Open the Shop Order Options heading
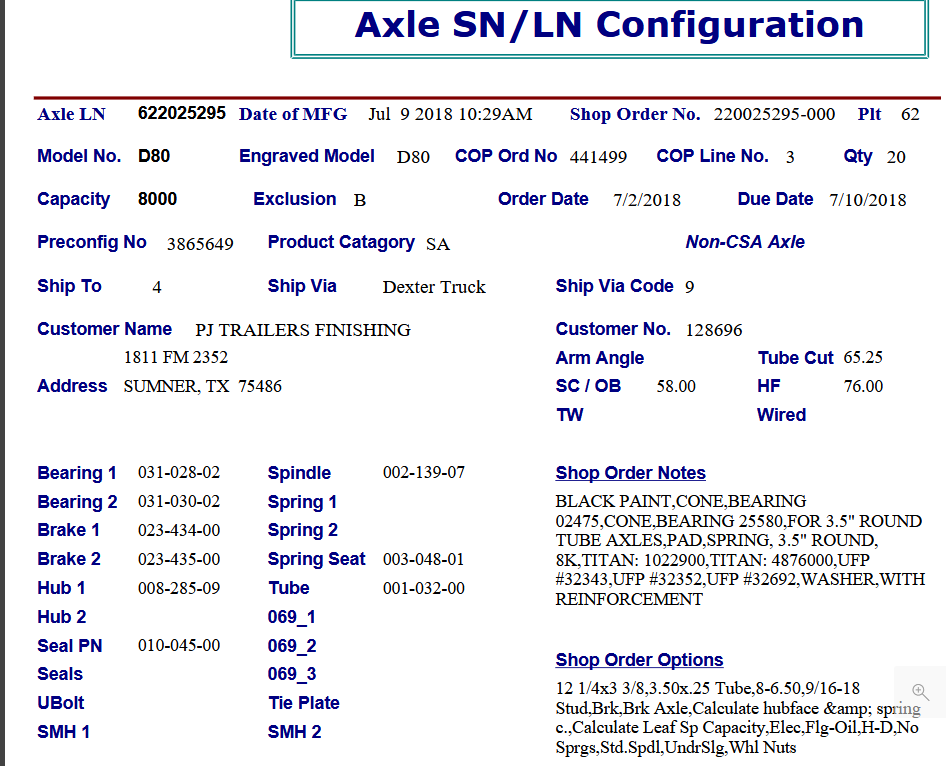946x766 pixels. coord(639,660)
